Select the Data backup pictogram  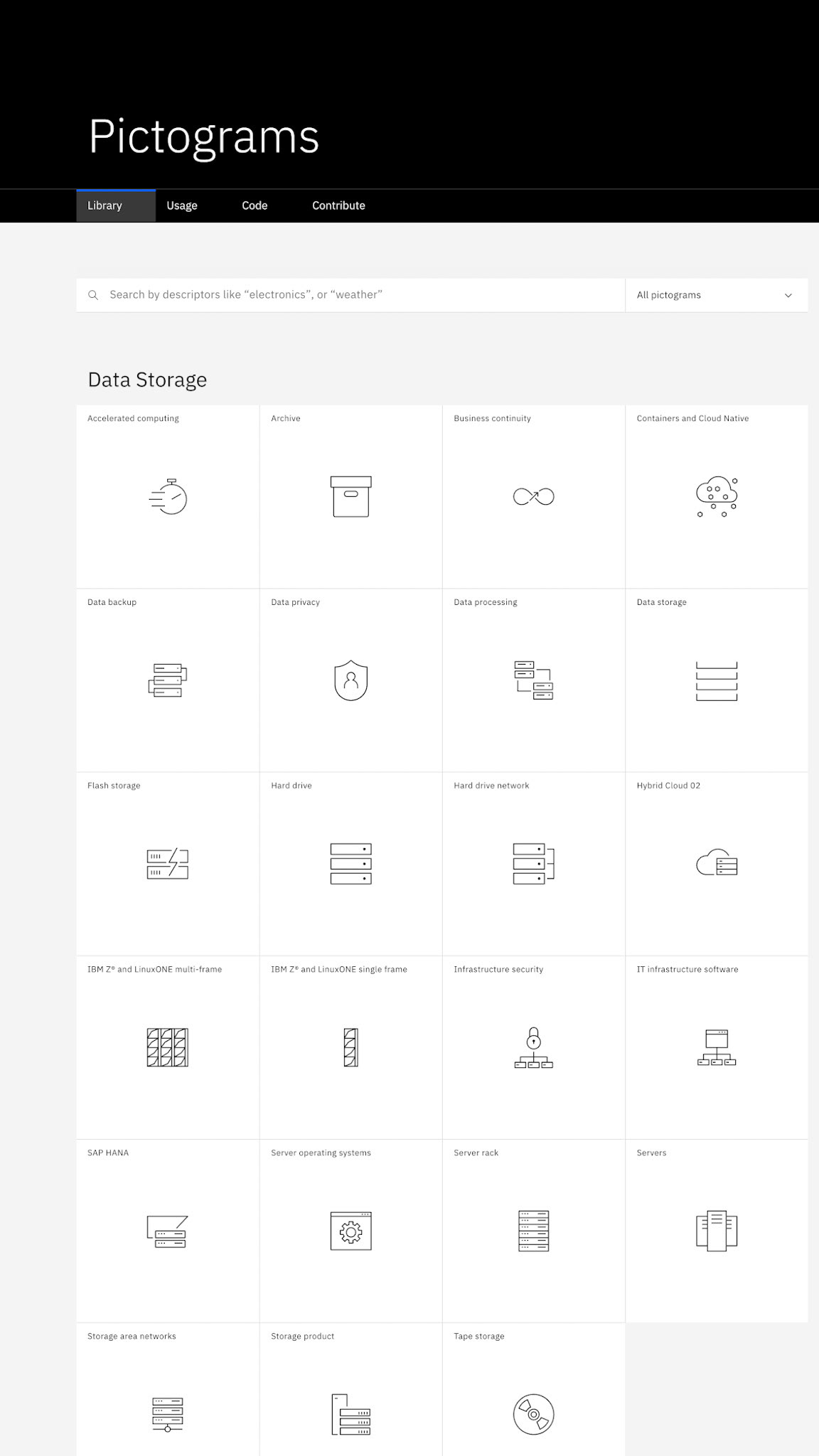(168, 680)
